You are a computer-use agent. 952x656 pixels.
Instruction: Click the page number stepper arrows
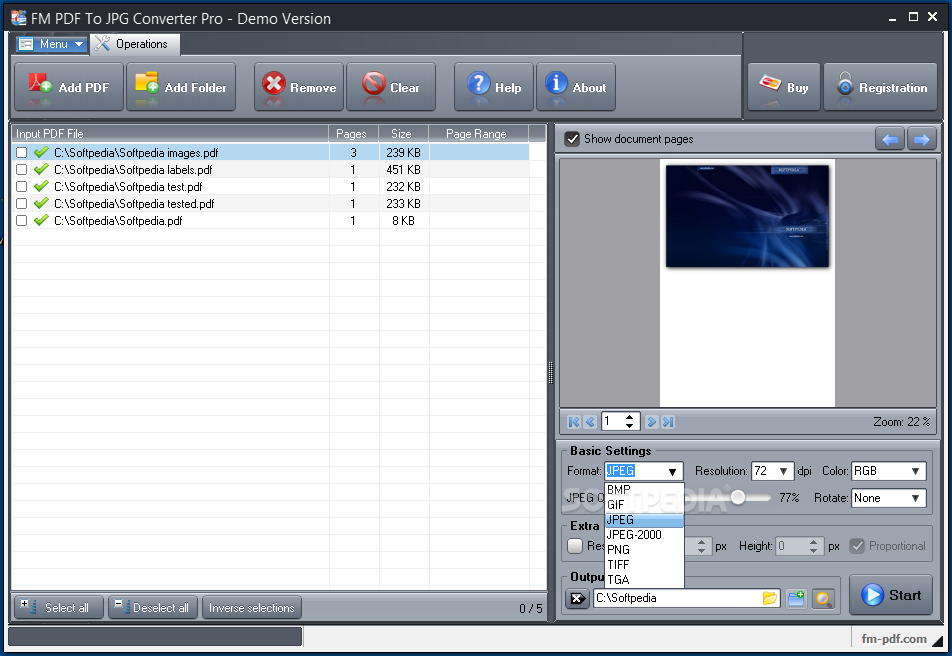pos(630,422)
